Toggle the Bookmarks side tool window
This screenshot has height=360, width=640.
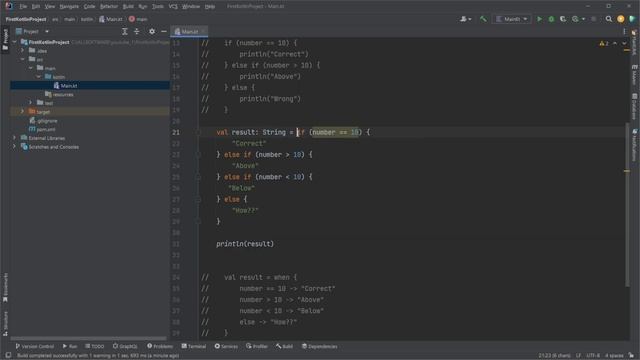(5, 287)
